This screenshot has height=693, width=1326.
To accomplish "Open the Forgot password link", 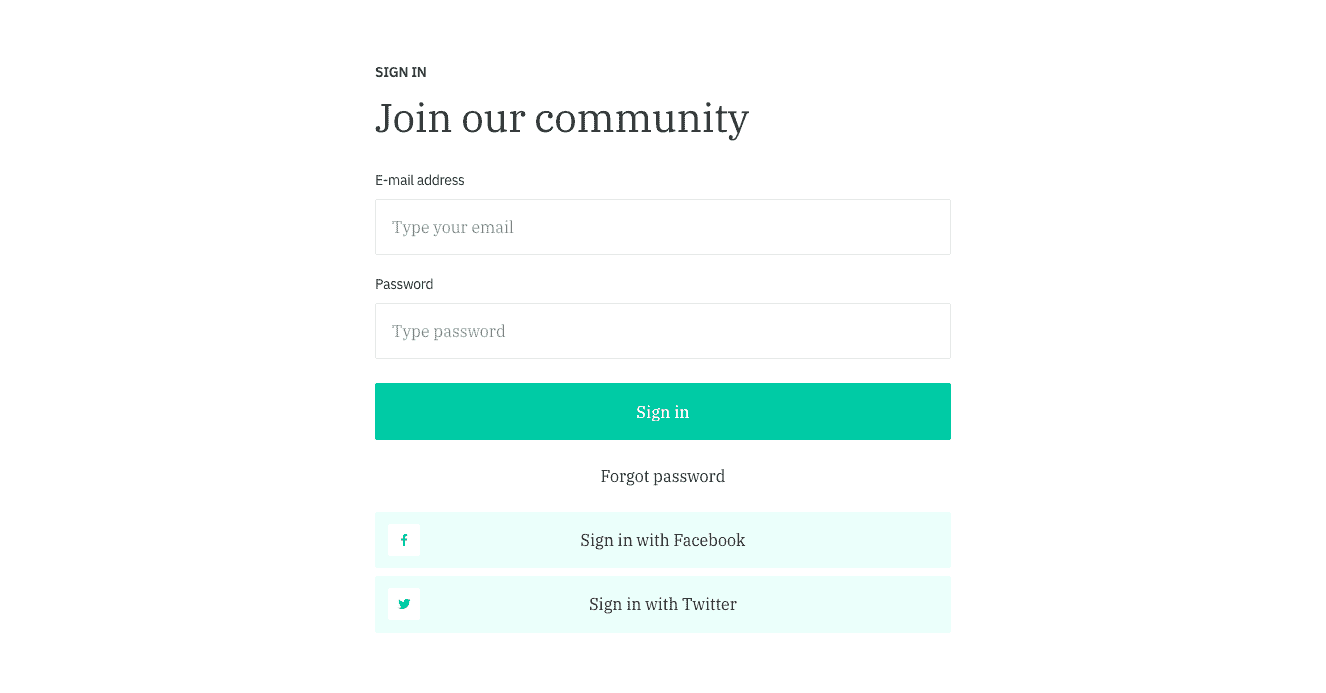I will point(662,476).
